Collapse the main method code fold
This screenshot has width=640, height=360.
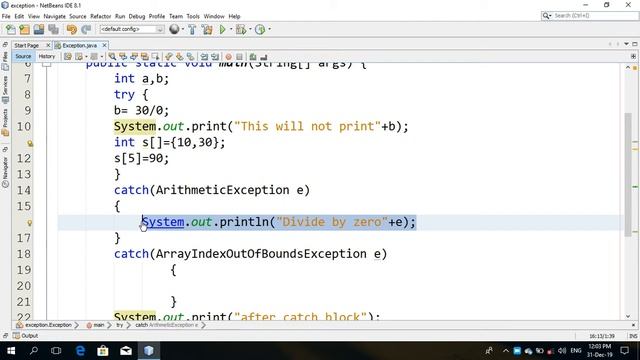pyautogui.click(x=47, y=64)
